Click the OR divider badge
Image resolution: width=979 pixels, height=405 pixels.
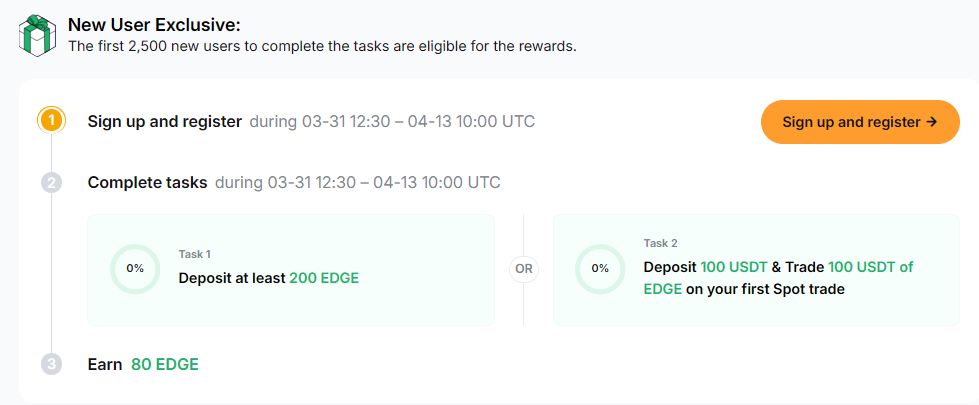(524, 269)
